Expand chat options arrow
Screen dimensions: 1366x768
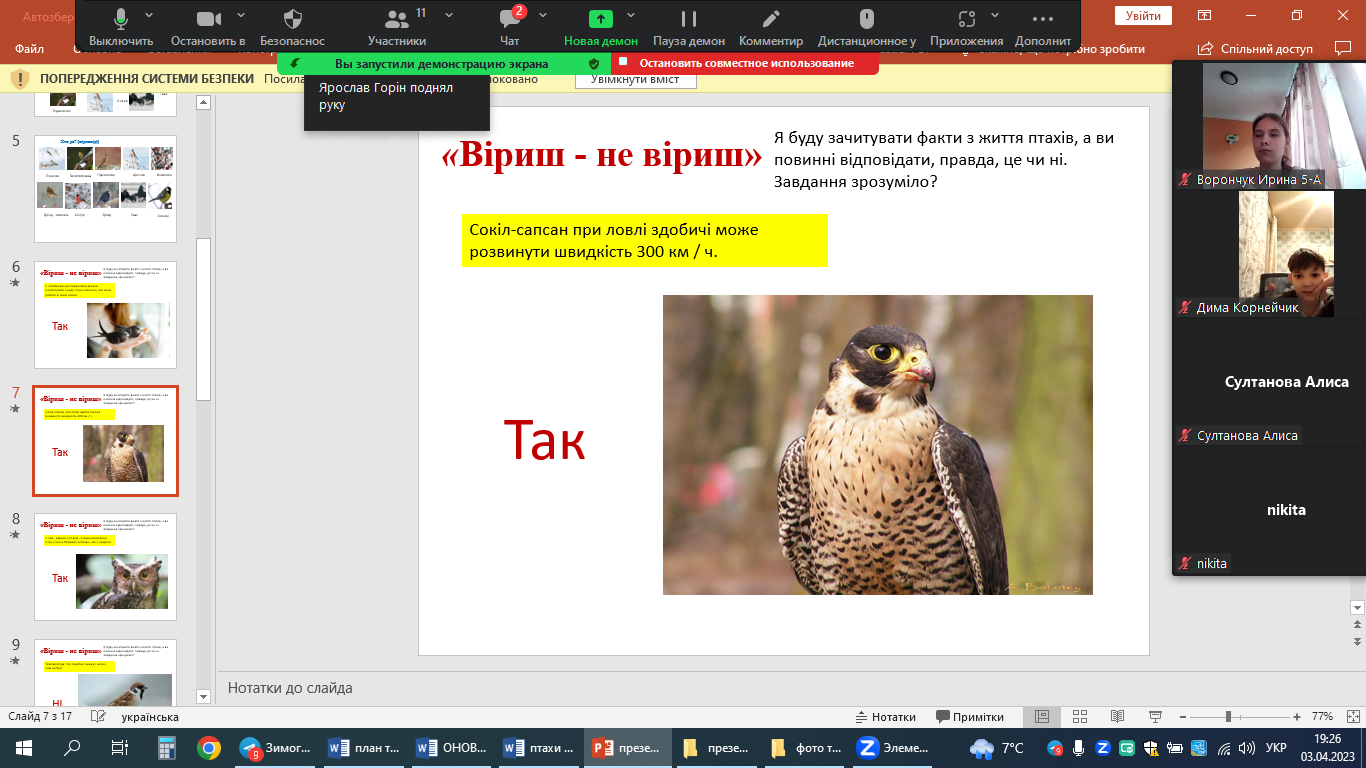(x=543, y=15)
